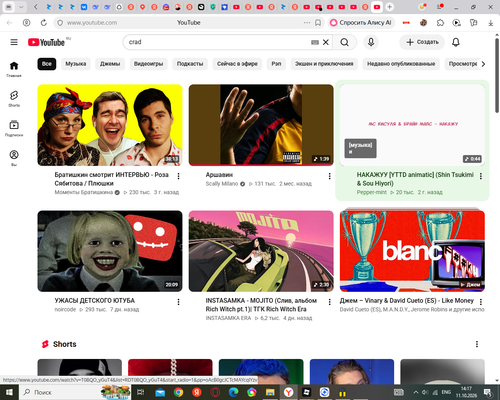The image size is (500, 400).
Task: Select the Подкасты filter chip
Action: [x=190, y=64]
